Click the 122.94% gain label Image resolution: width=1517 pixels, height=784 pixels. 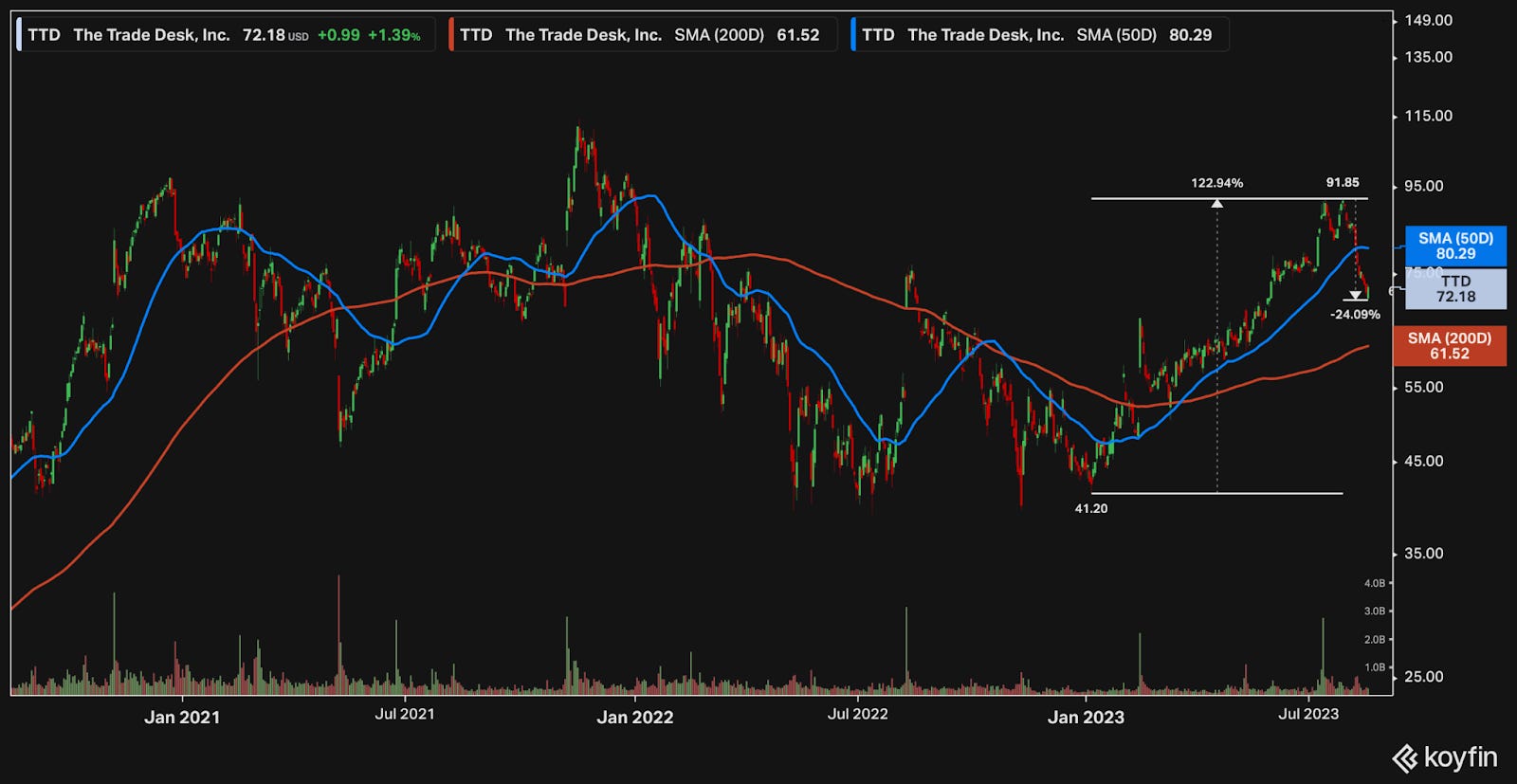1216,183
